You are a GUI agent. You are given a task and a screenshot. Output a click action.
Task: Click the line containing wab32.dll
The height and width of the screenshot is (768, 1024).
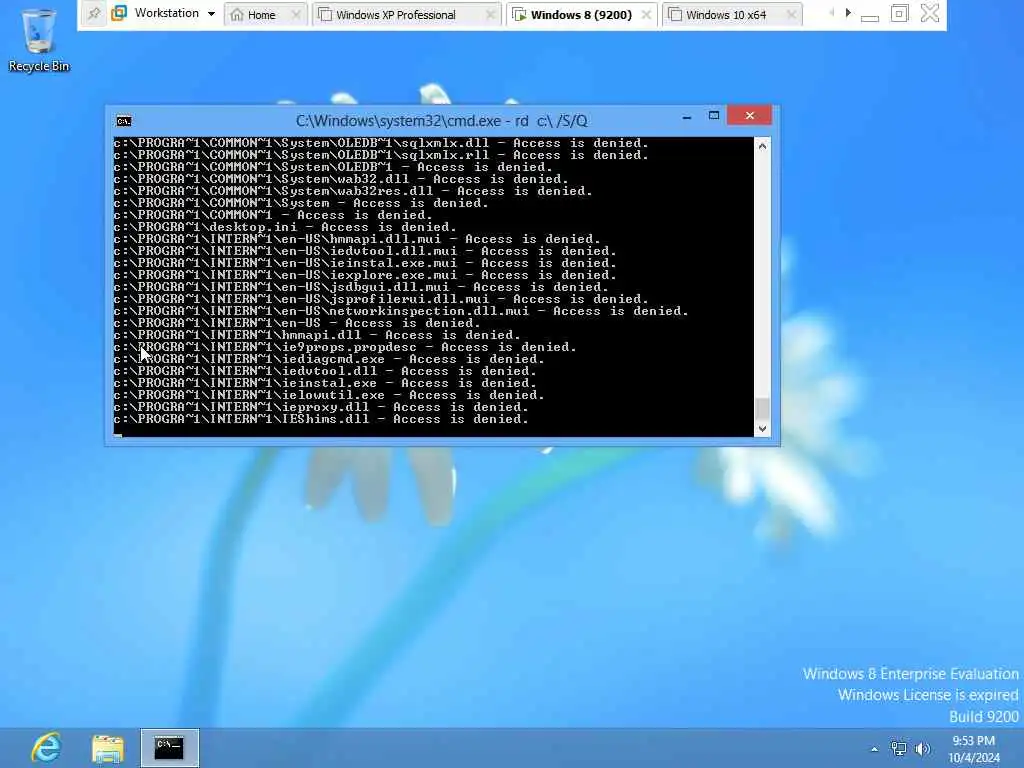(x=341, y=179)
